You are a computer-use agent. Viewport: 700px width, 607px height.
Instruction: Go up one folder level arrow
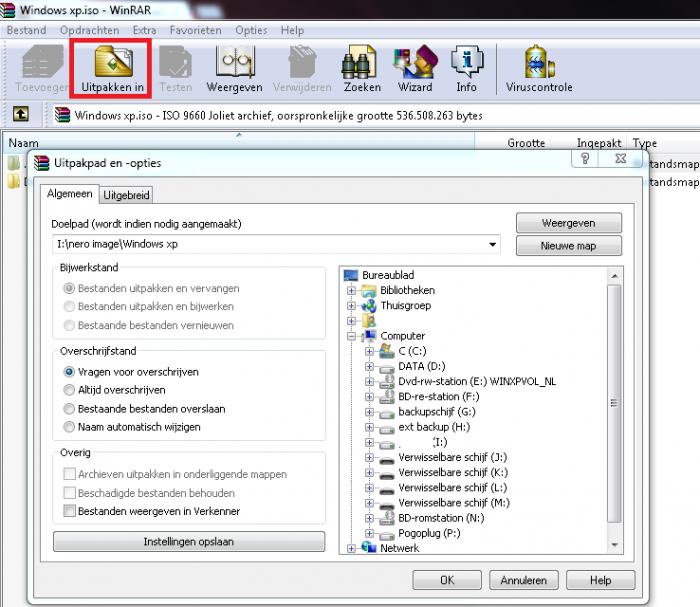(21, 114)
